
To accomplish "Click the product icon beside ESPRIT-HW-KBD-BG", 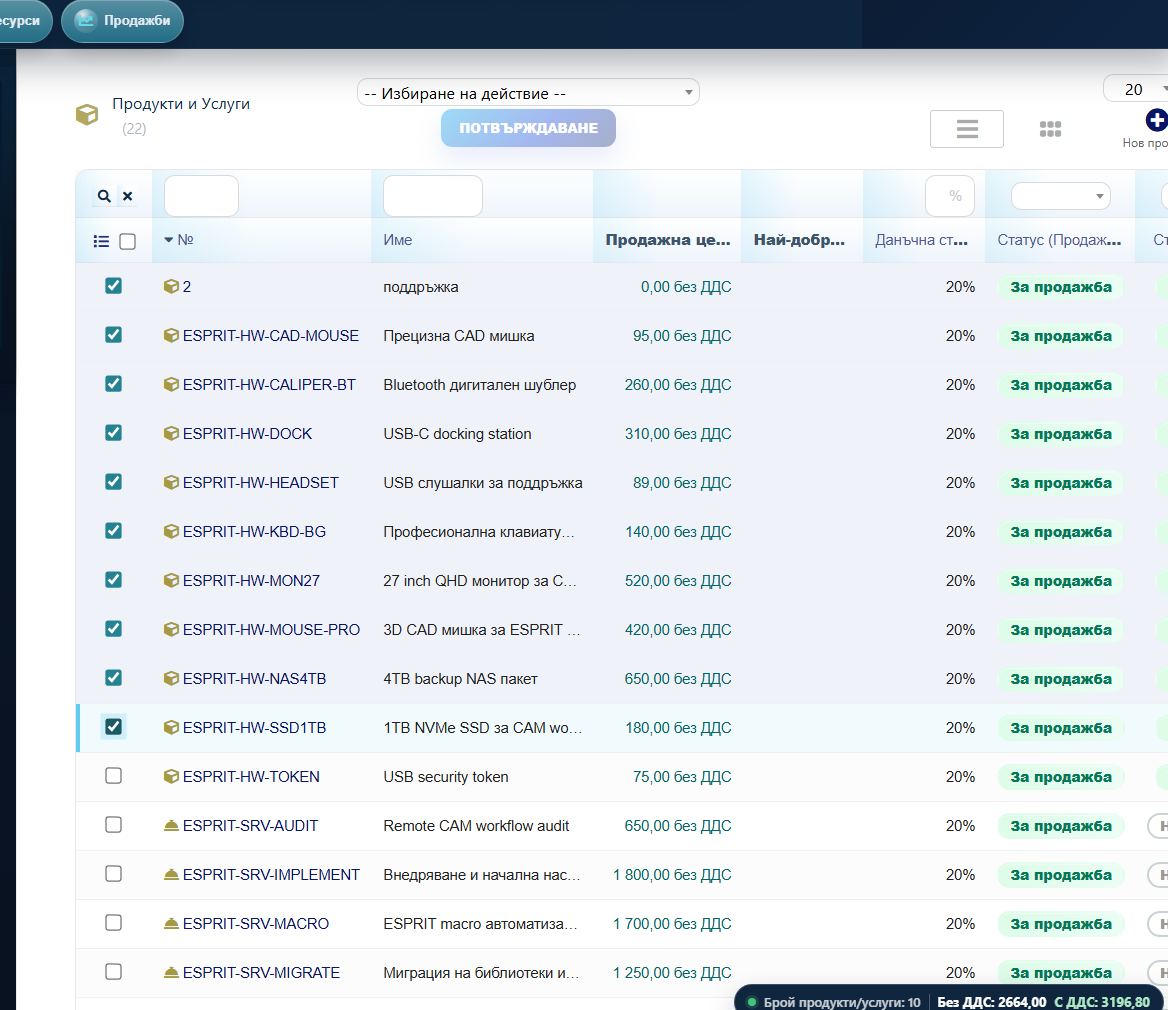I will tap(171, 531).
